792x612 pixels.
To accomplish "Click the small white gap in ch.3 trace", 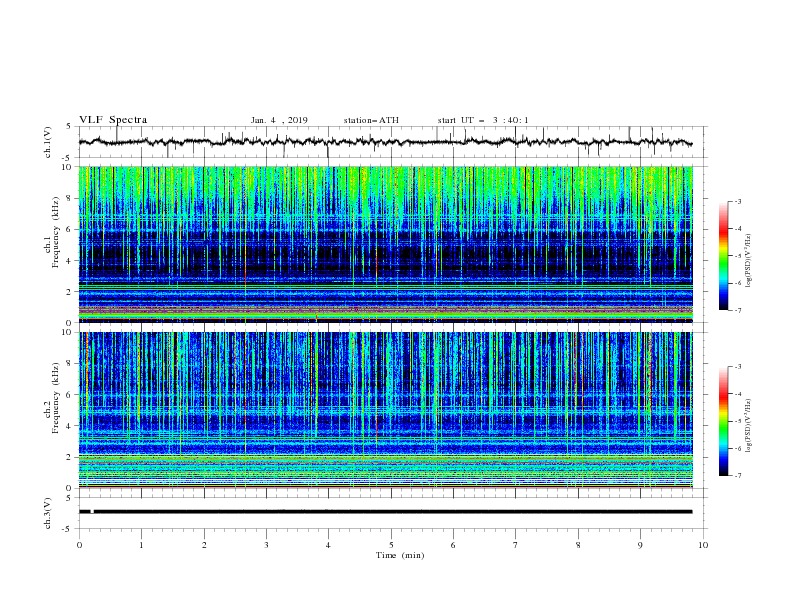I will (x=92, y=512).
